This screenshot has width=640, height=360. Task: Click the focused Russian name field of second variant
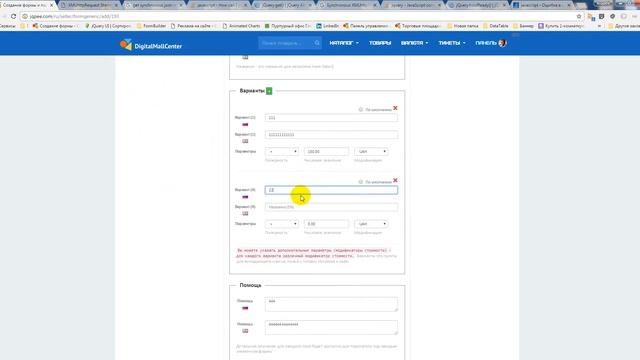(x=331, y=190)
